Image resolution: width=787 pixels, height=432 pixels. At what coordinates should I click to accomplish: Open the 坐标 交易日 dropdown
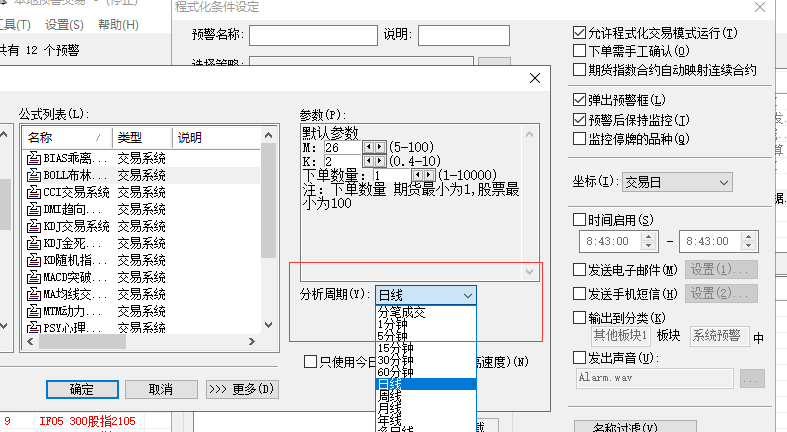pyautogui.click(x=677, y=182)
